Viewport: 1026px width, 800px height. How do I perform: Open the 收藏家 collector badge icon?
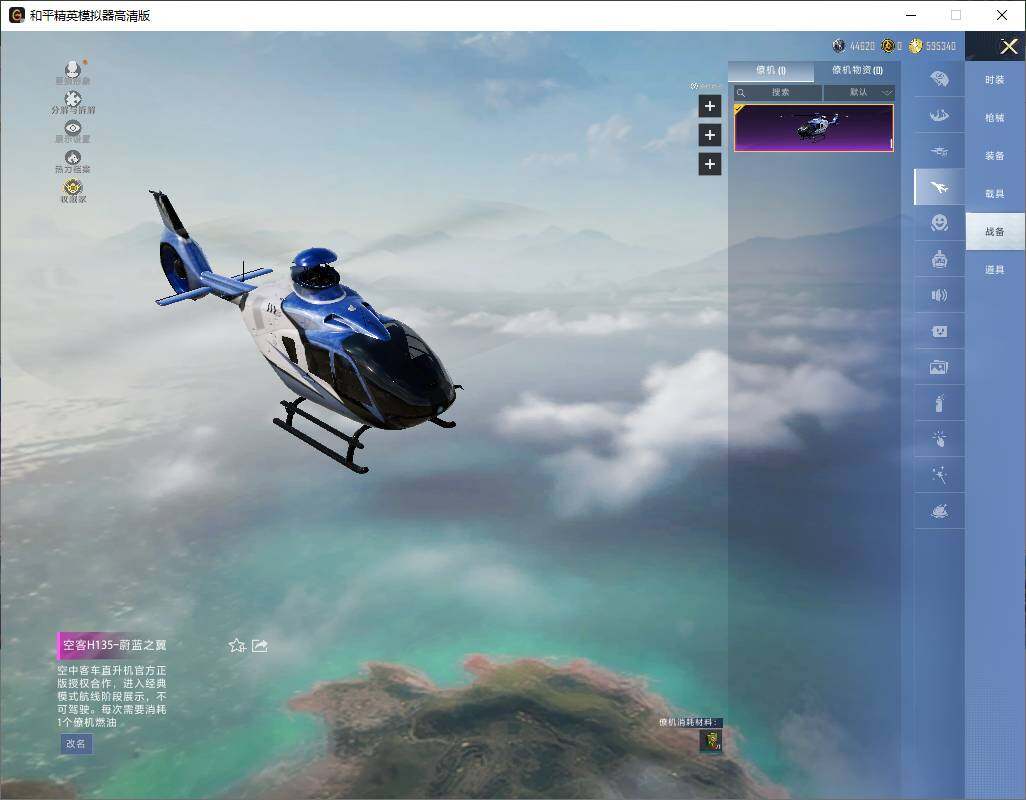click(x=73, y=188)
